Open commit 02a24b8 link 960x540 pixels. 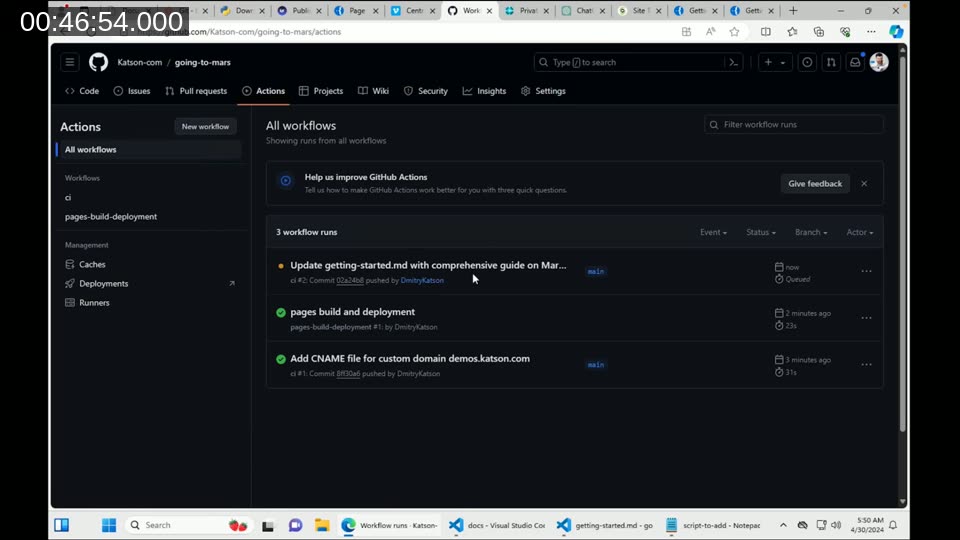coord(350,280)
